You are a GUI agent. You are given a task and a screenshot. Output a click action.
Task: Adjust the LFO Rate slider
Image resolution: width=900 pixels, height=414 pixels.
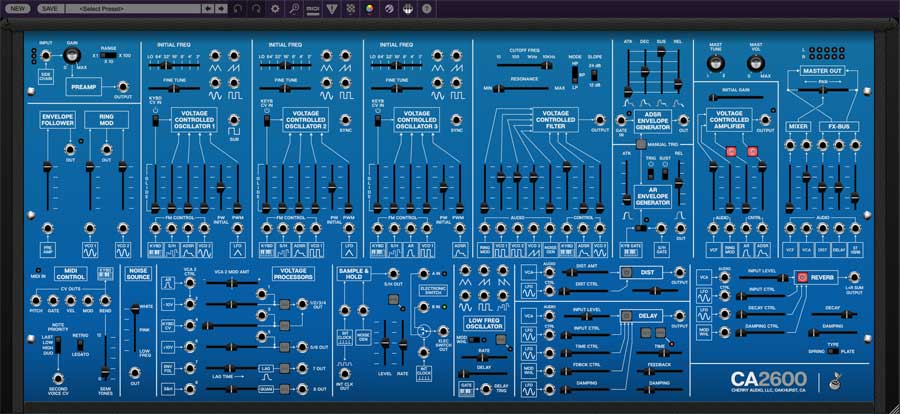[x=484, y=357]
